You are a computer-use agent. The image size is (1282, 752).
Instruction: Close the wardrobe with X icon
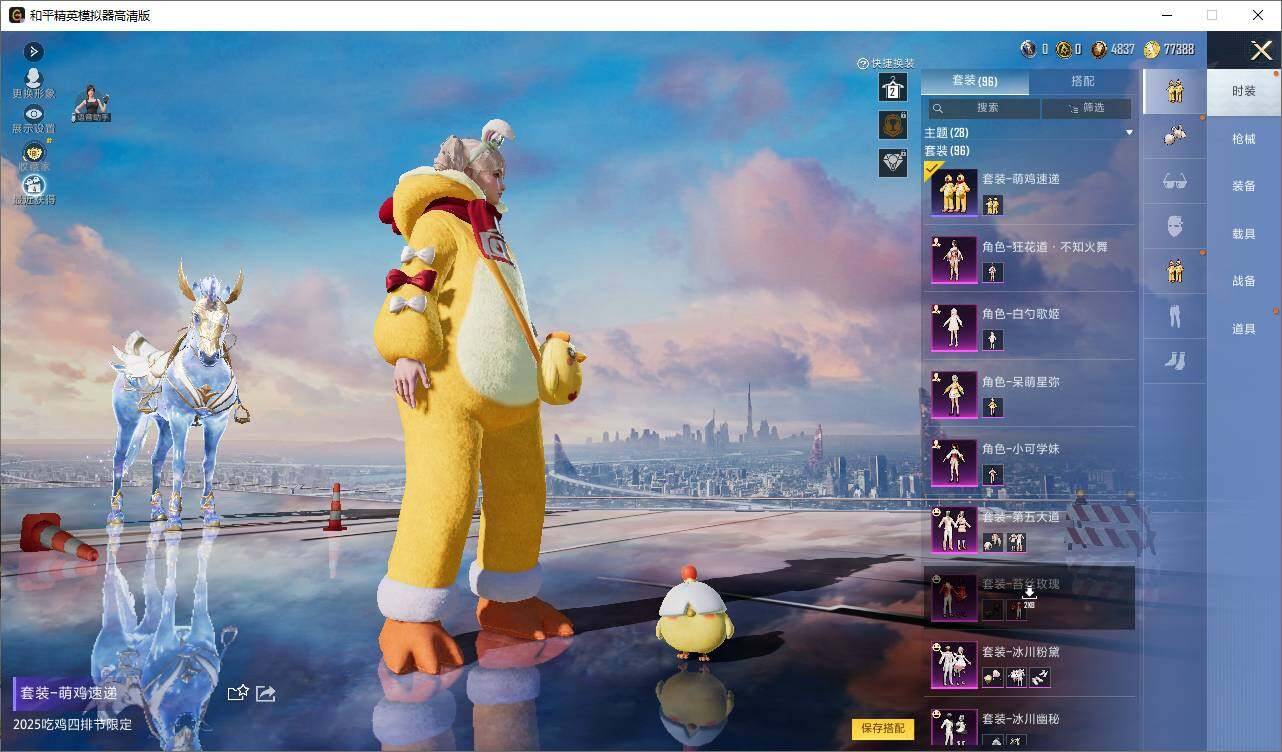click(x=1261, y=50)
